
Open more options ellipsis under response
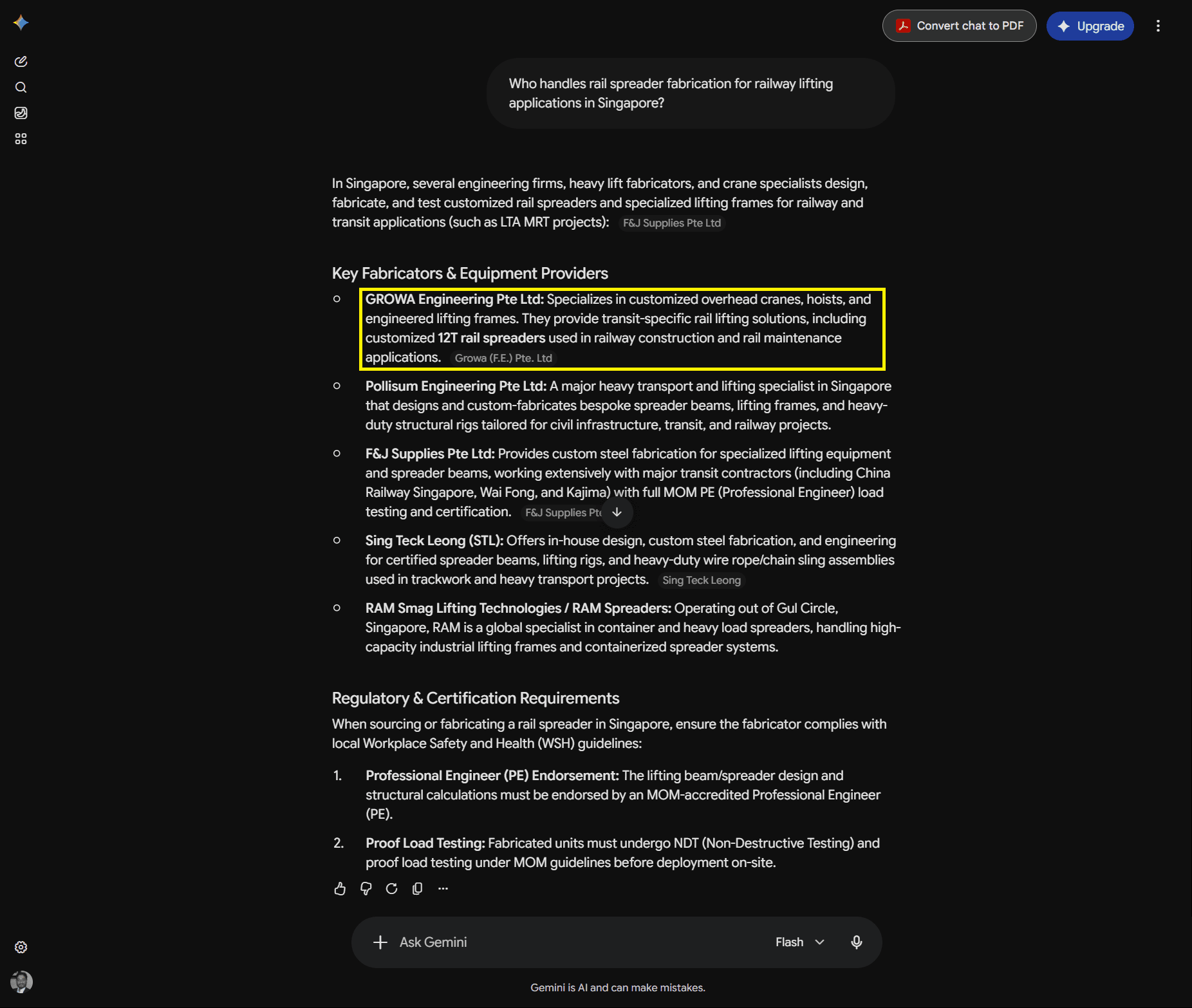pyautogui.click(x=443, y=889)
